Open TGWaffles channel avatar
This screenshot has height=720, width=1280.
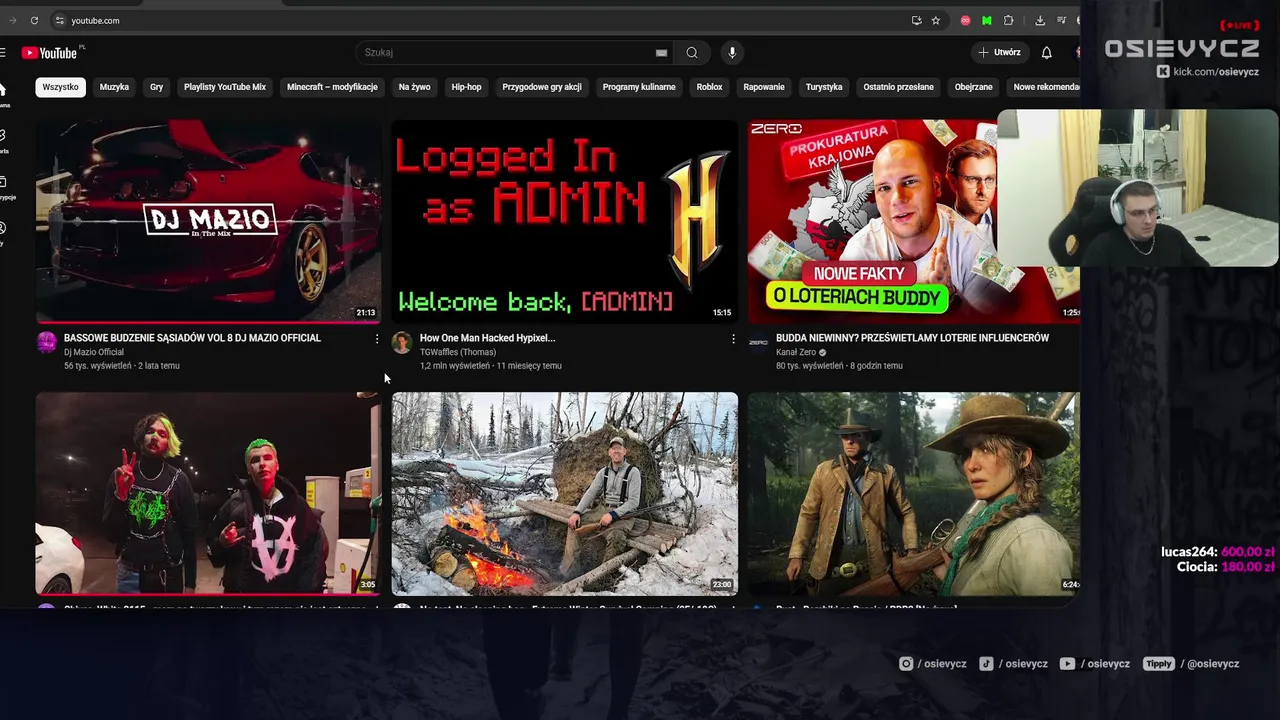(402, 343)
